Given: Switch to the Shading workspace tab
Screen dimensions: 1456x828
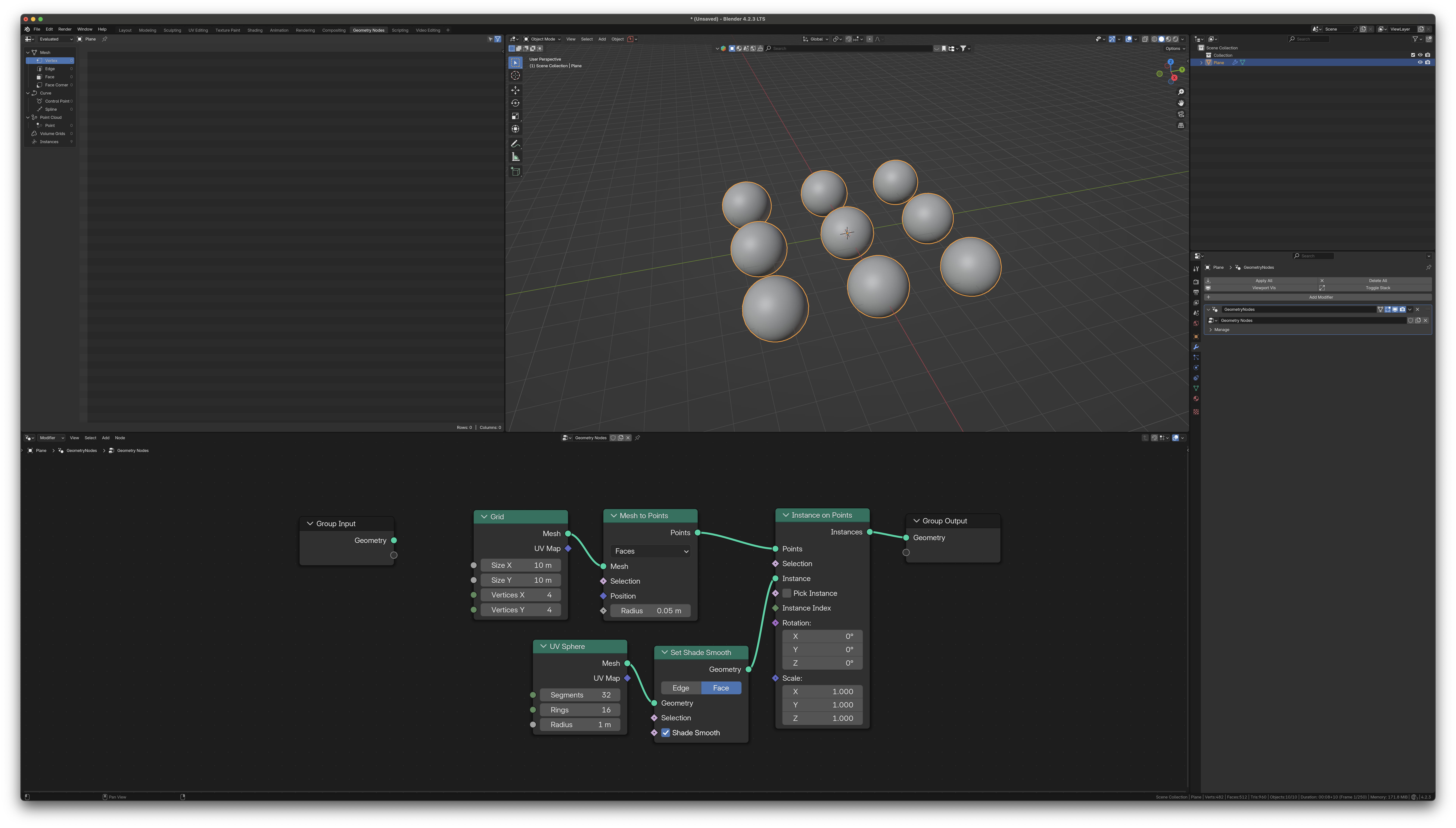Looking at the screenshot, I should (x=255, y=30).
